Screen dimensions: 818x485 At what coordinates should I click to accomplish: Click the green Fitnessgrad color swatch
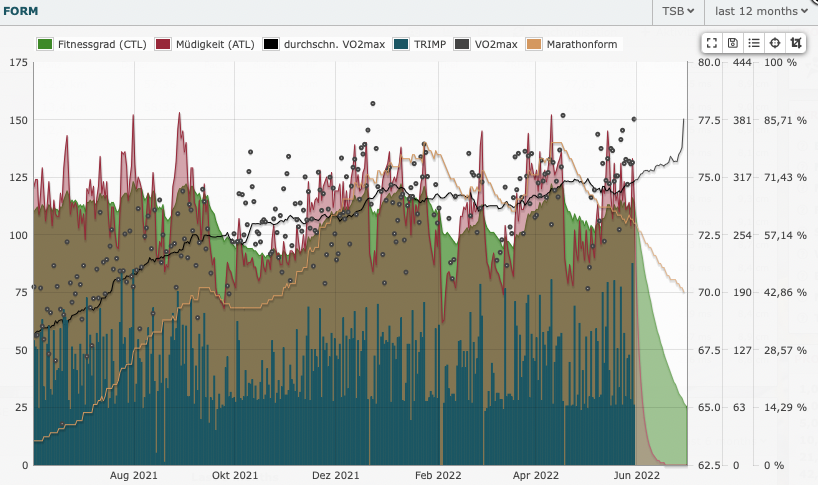click(x=44, y=44)
